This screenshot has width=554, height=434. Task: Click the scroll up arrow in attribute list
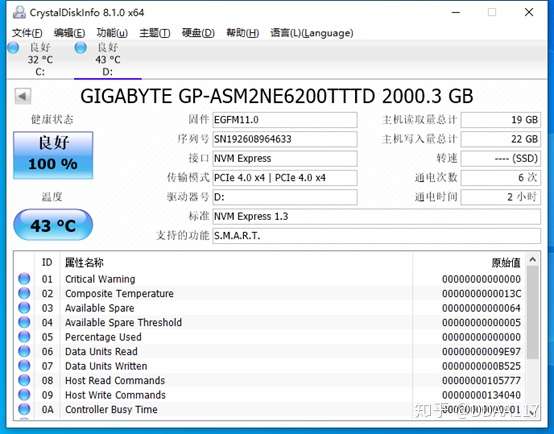[x=532, y=260]
